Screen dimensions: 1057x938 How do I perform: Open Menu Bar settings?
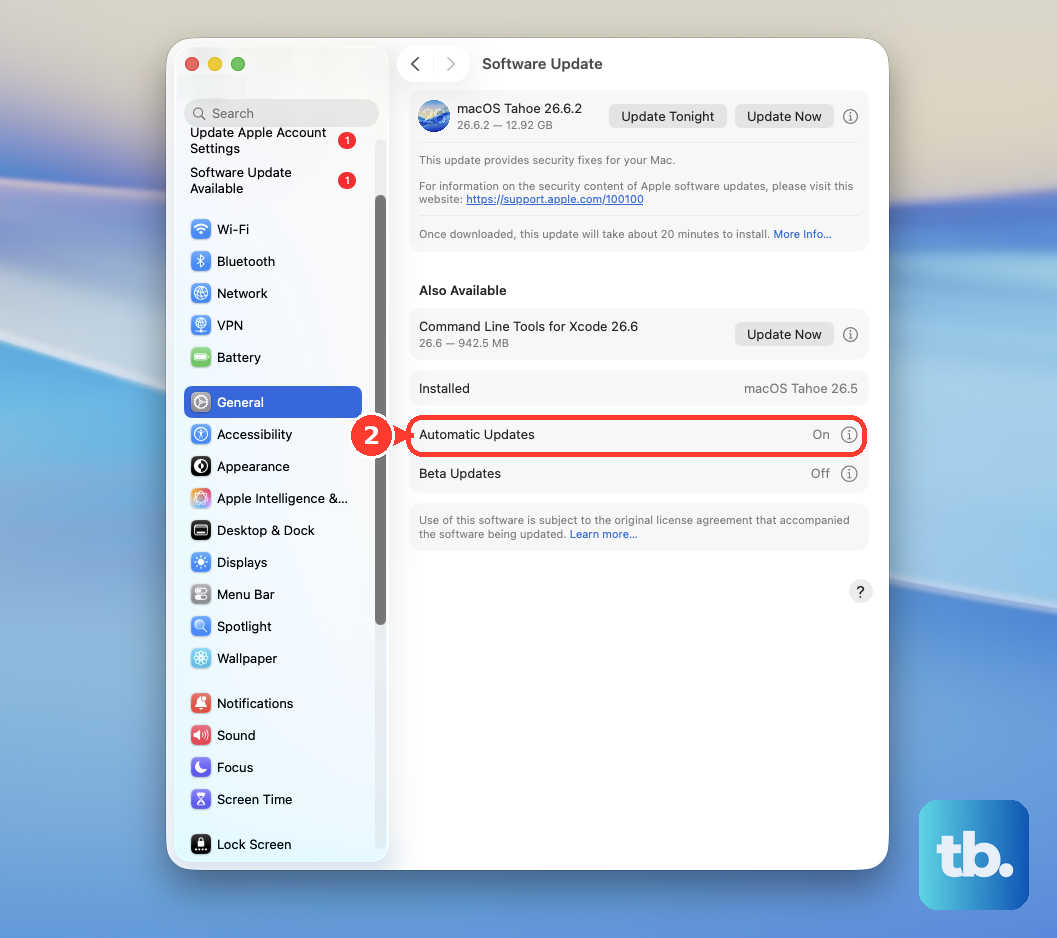(272, 594)
